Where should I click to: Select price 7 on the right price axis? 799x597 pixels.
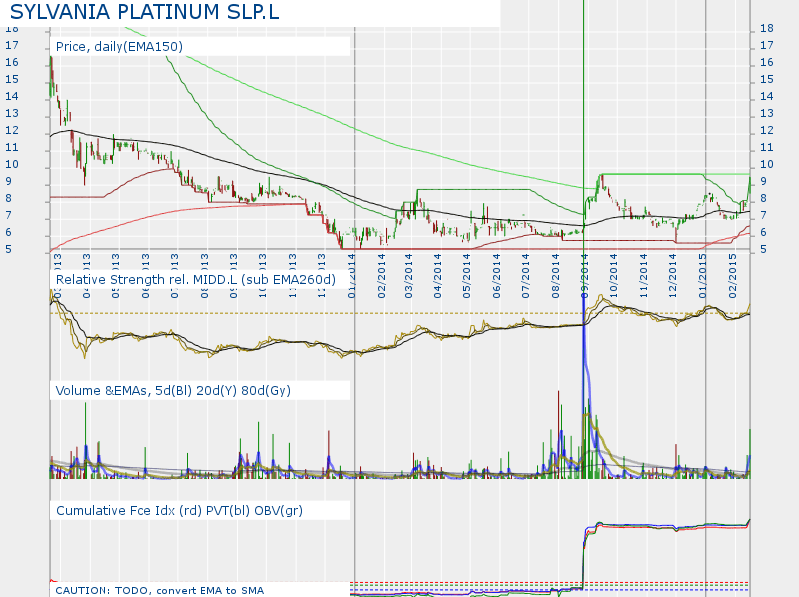[763, 215]
